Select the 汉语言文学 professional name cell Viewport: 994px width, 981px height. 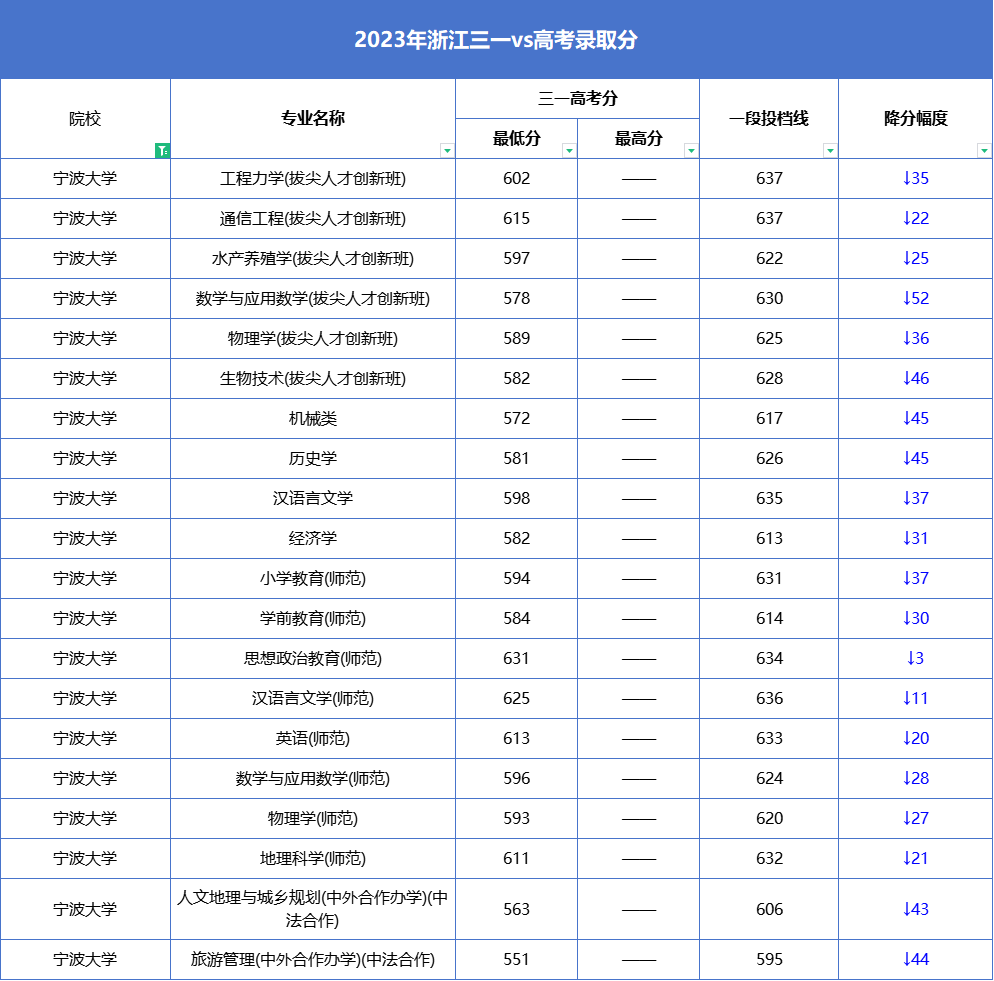click(x=313, y=498)
